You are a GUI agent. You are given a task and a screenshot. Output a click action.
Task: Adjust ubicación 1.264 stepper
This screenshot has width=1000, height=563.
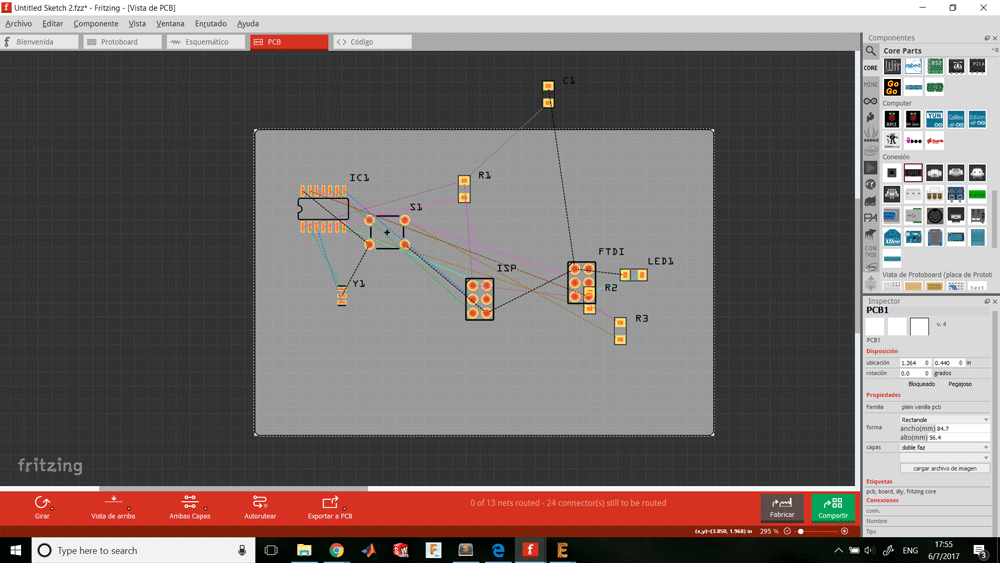(927, 363)
